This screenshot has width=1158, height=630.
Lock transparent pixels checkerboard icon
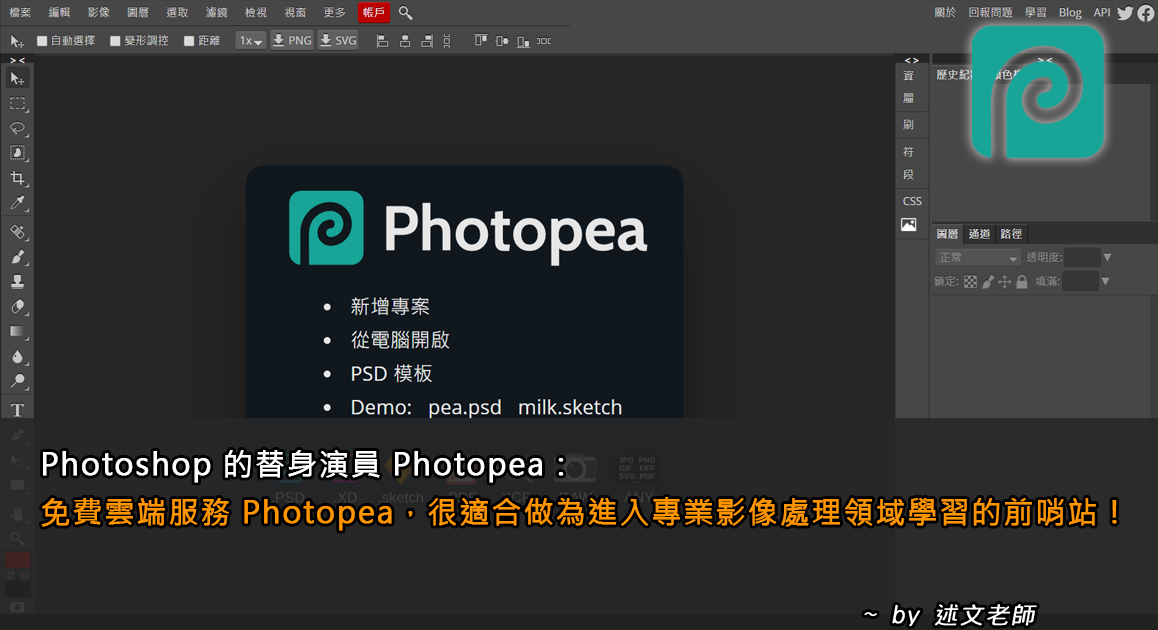(x=970, y=281)
